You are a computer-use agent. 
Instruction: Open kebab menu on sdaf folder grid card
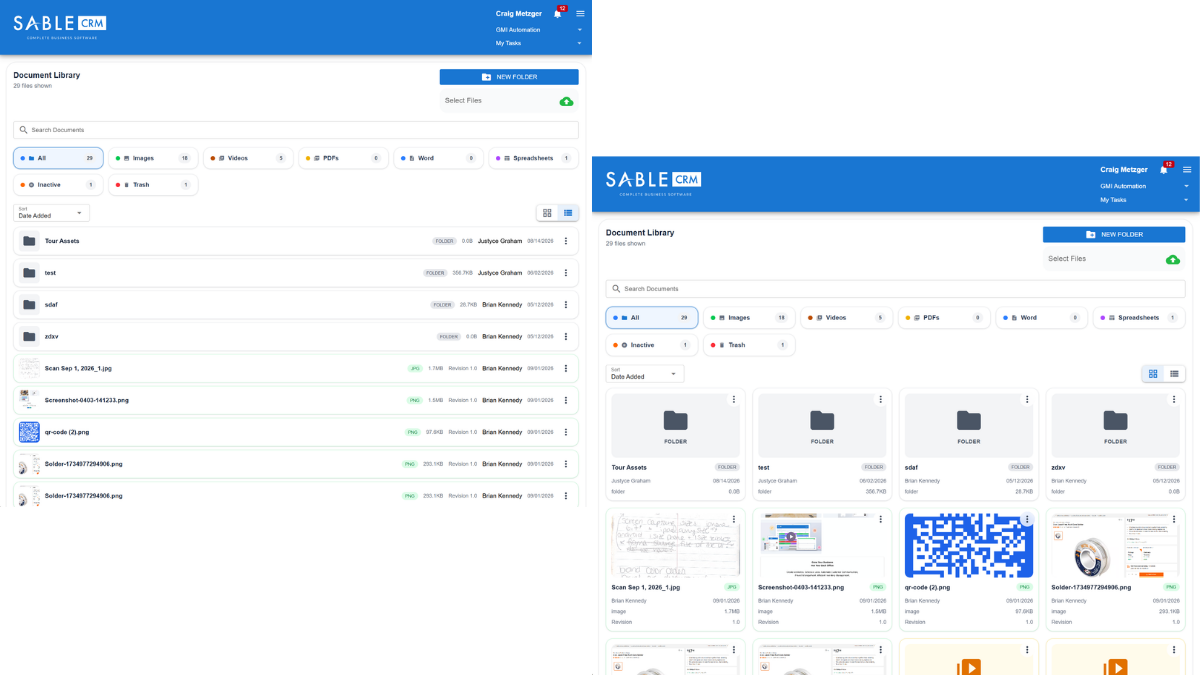[x=1027, y=399]
